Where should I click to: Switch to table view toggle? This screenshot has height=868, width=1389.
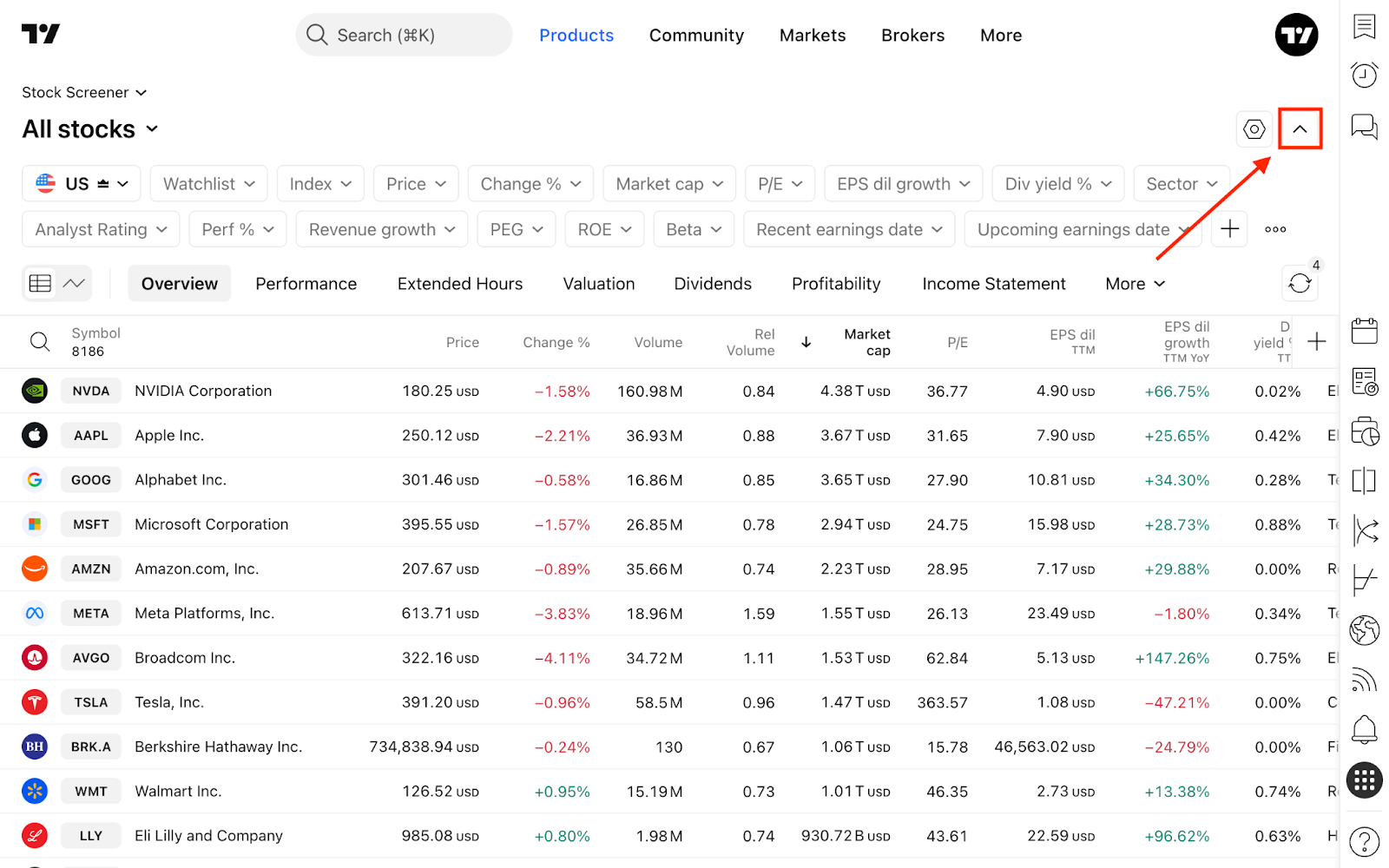[40, 283]
